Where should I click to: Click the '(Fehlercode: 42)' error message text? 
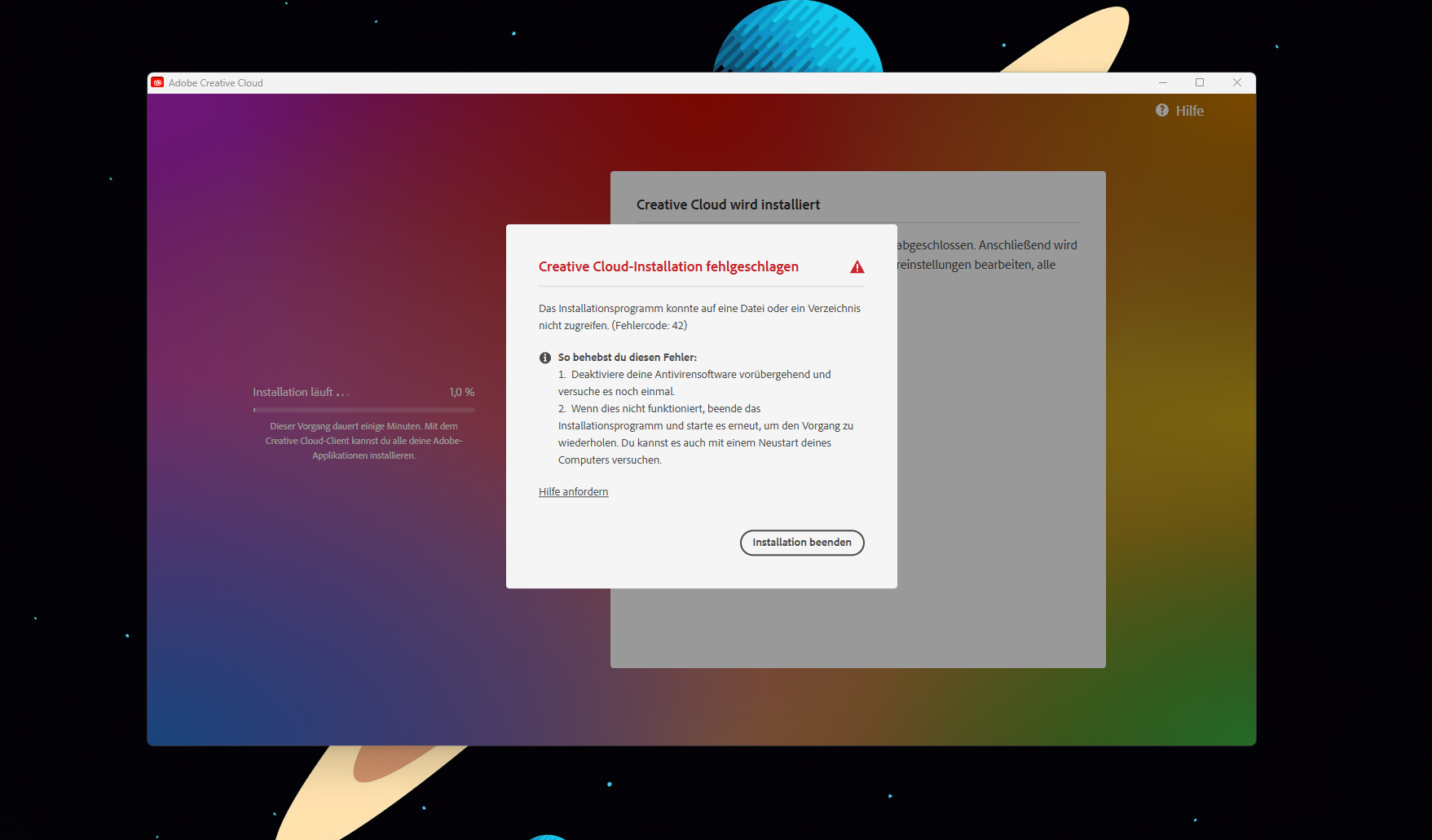coord(650,325)
